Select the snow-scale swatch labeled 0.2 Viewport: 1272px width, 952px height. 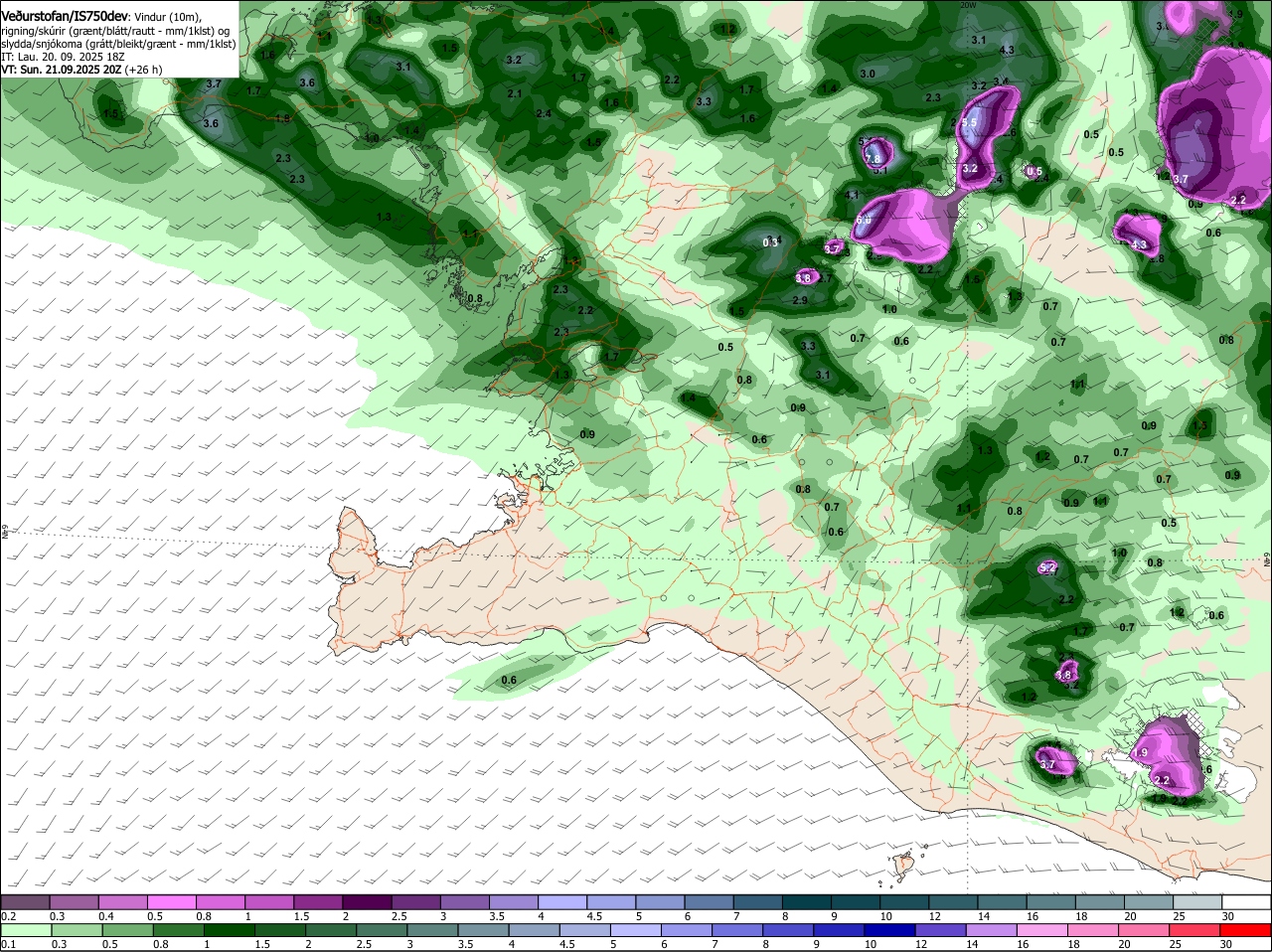click(25, 900)
